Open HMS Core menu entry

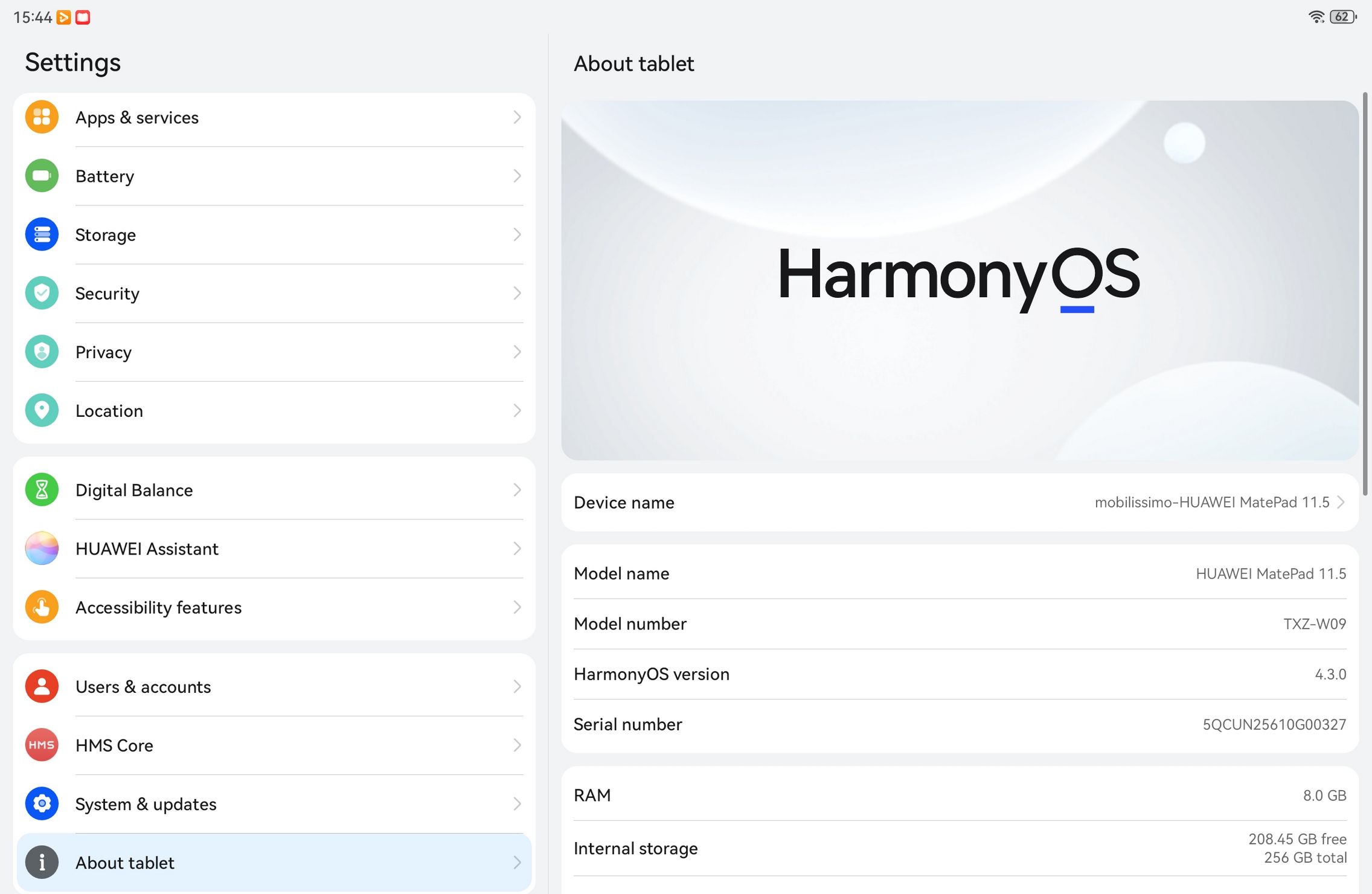pyautogui.click(x=274, y=745)
